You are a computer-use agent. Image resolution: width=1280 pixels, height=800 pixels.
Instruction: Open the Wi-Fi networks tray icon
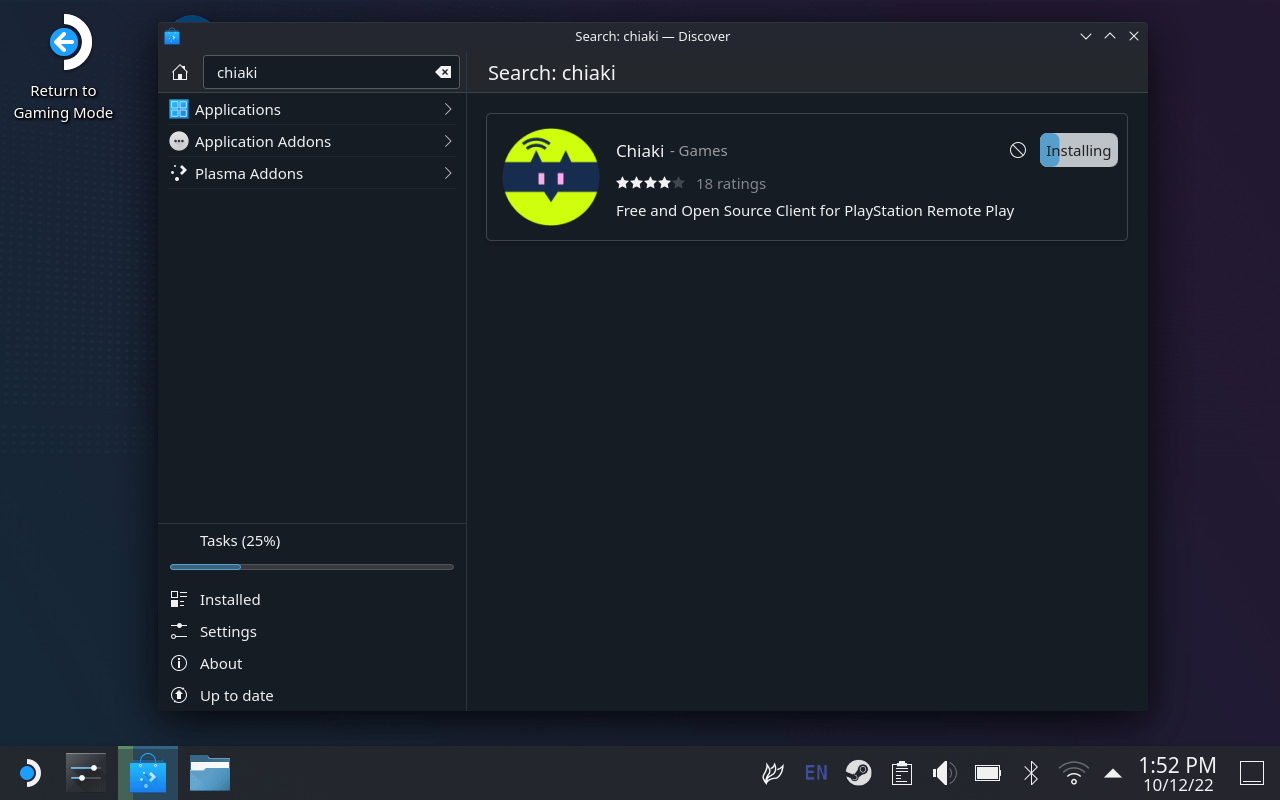coord(1074,773)
